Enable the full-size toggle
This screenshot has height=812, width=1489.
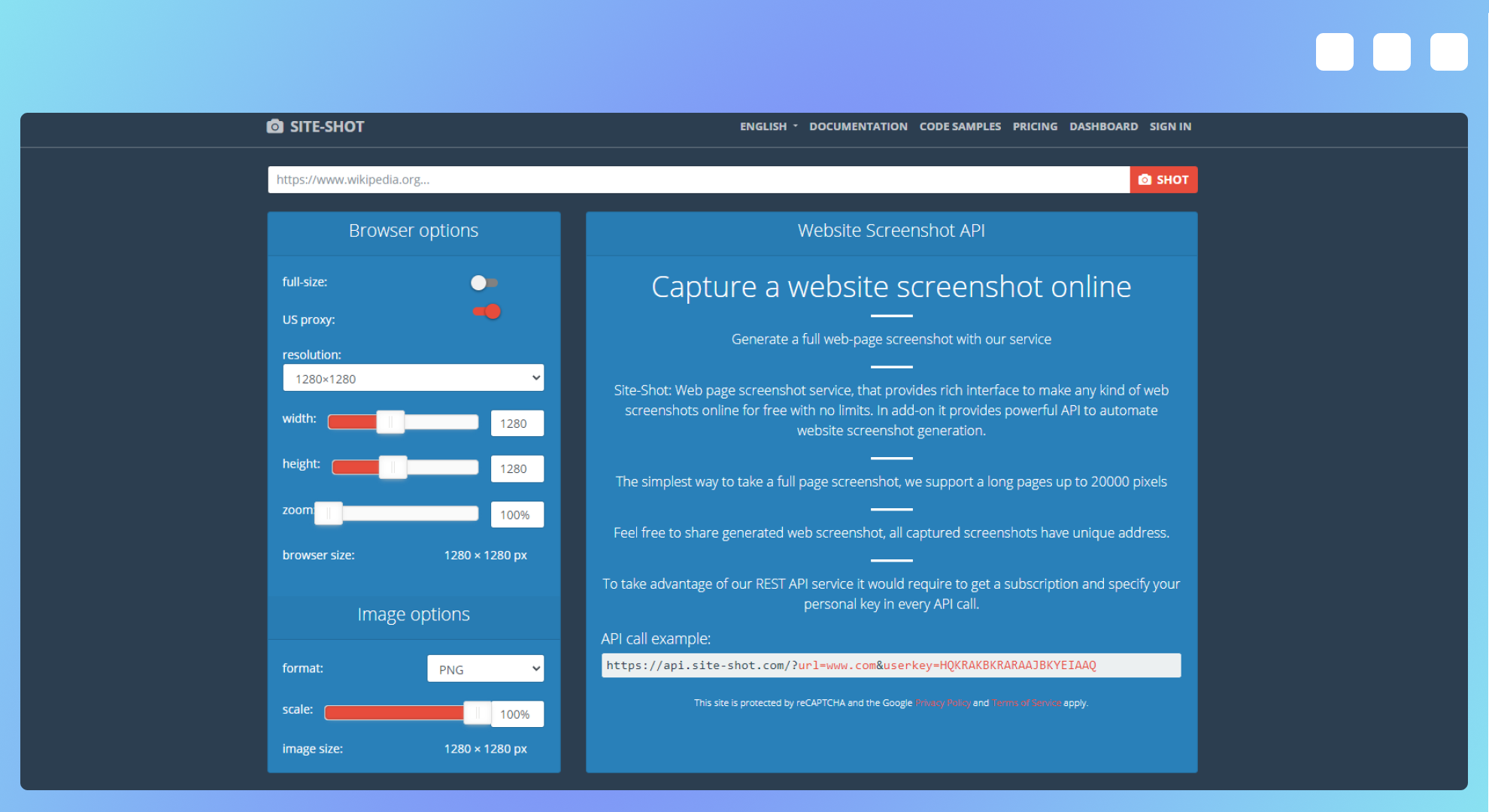coord(484,283)
